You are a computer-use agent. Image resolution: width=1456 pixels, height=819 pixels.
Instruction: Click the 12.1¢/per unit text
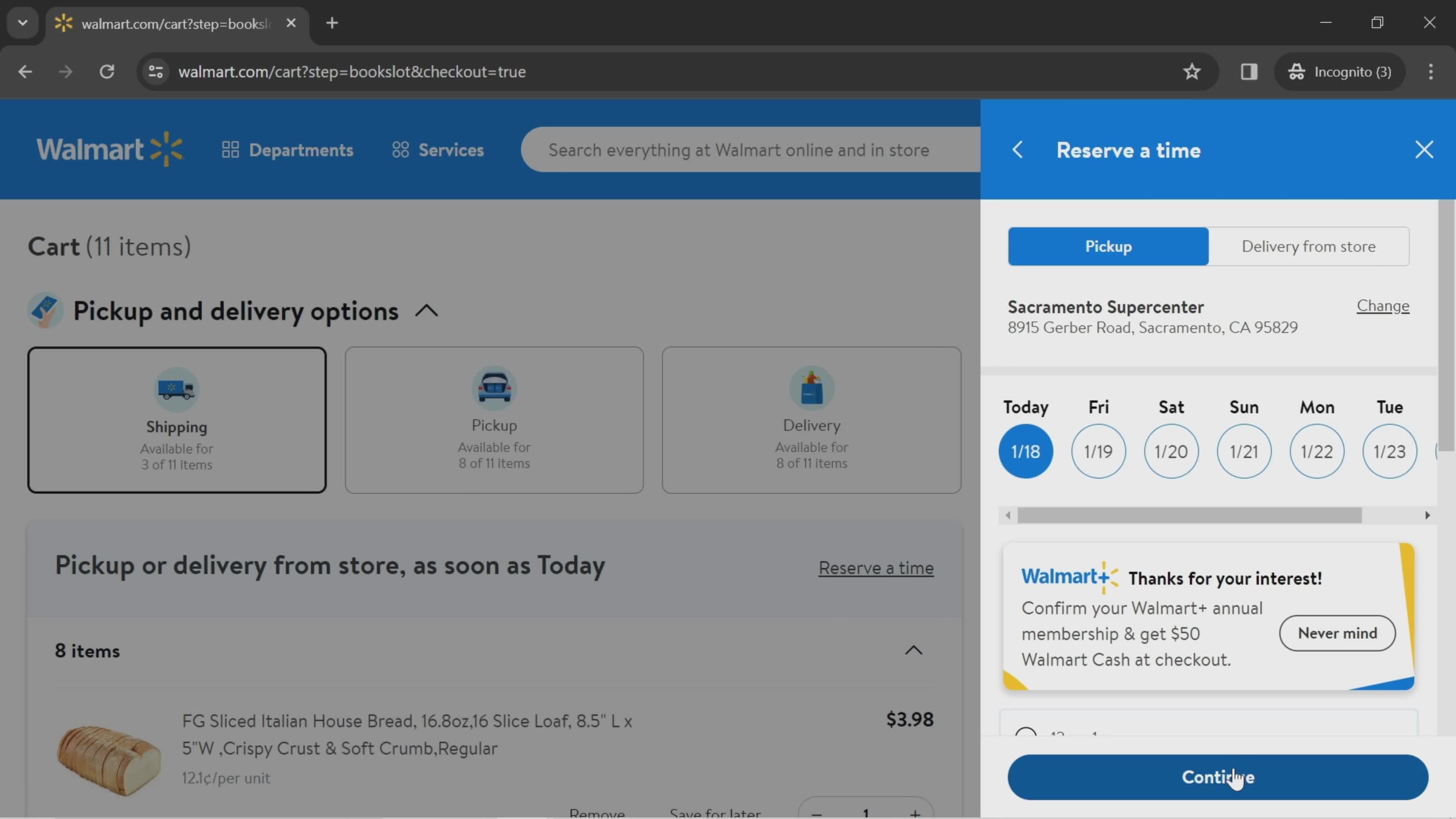tap(226, 778)
